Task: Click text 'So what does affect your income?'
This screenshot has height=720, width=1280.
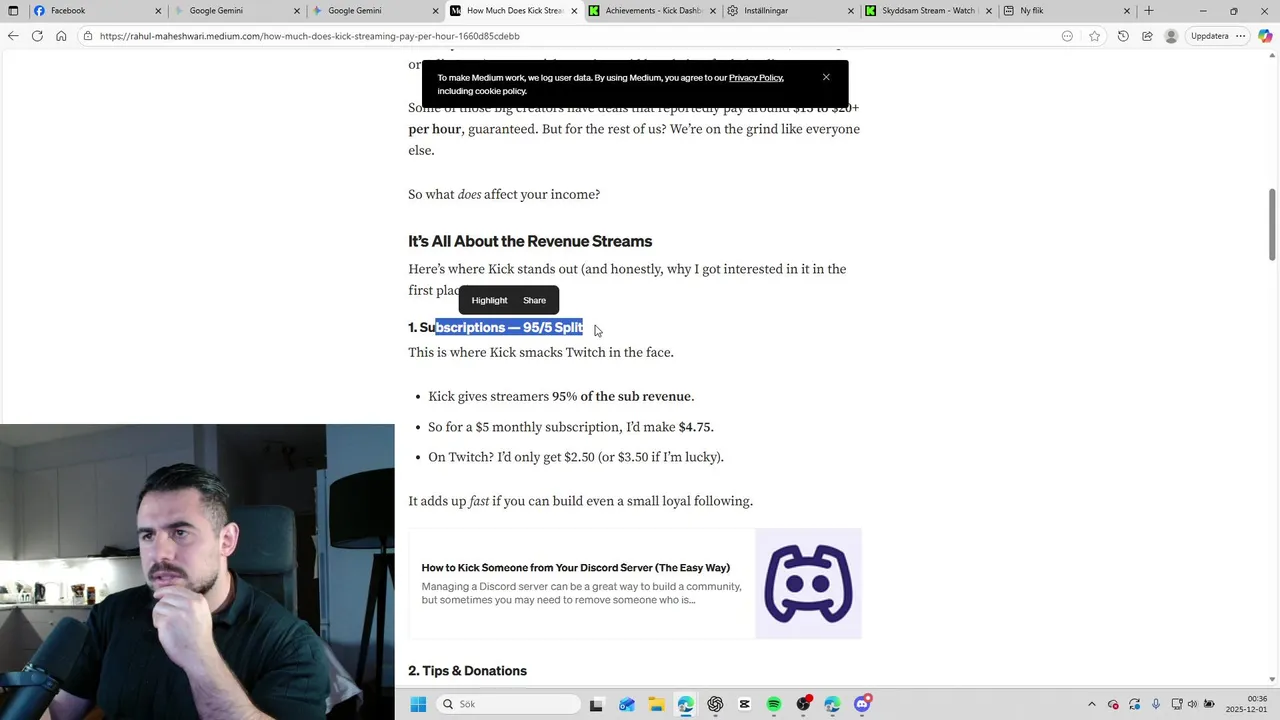Action: coord(504,195)
